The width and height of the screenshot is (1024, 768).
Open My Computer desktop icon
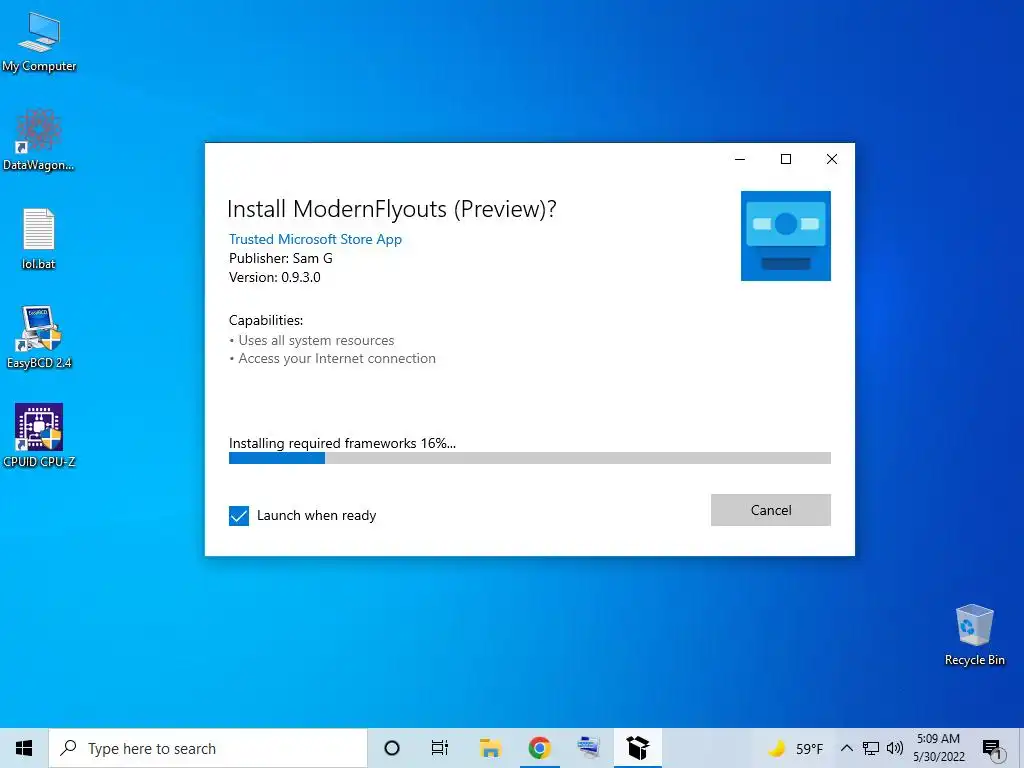point(39,42)
